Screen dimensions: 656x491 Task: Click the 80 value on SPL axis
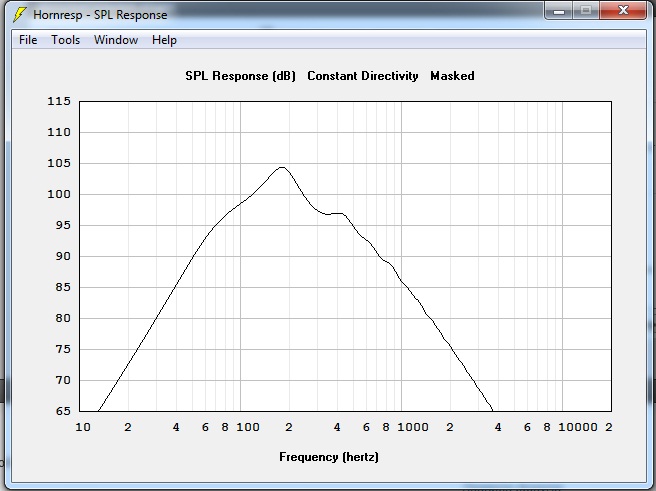coord(63,318)
